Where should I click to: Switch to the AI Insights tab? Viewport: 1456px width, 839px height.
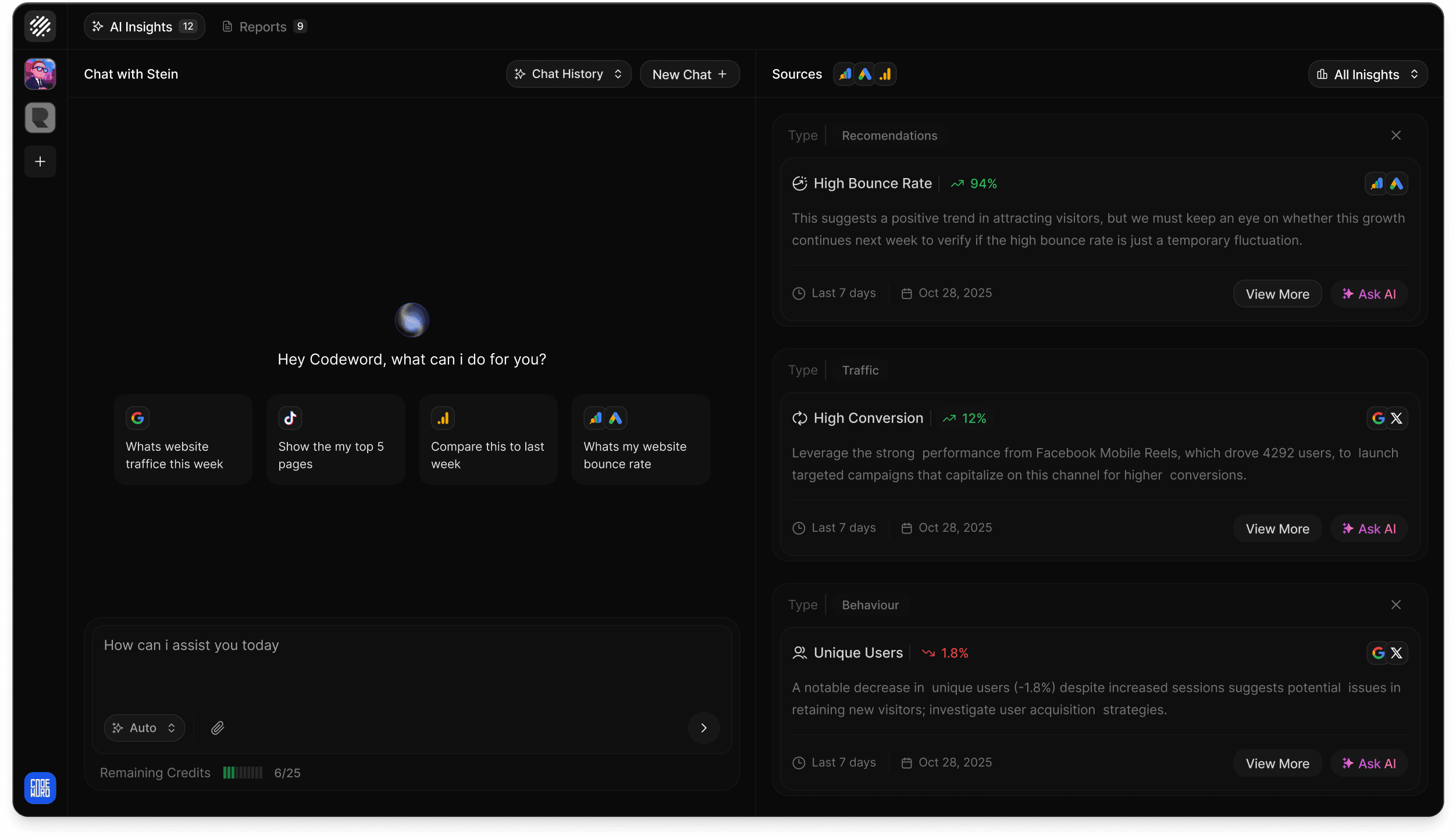point(144,26)
